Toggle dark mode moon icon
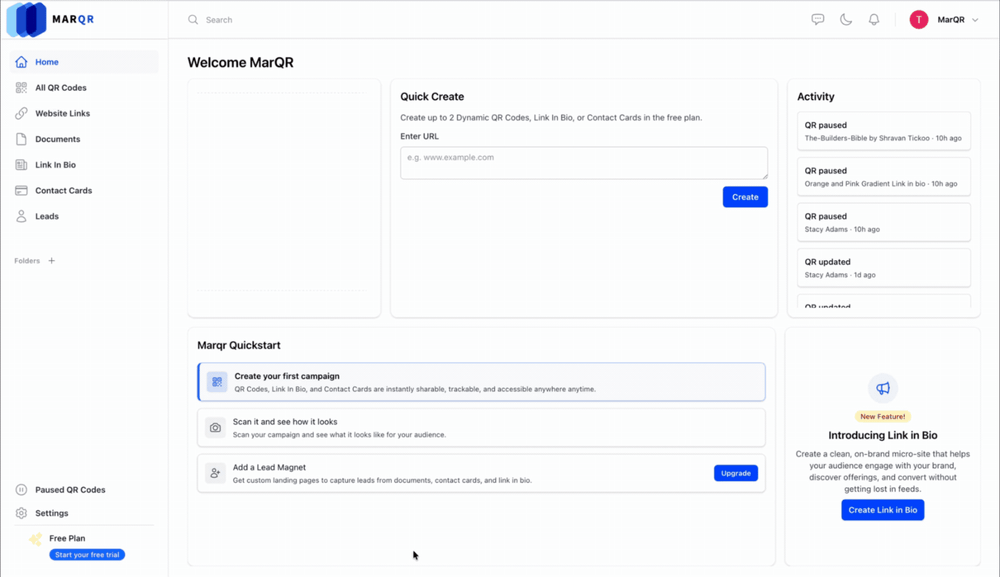Image resolution: width=1000 pixels, height=577 pixels. [x=846, y=20]
